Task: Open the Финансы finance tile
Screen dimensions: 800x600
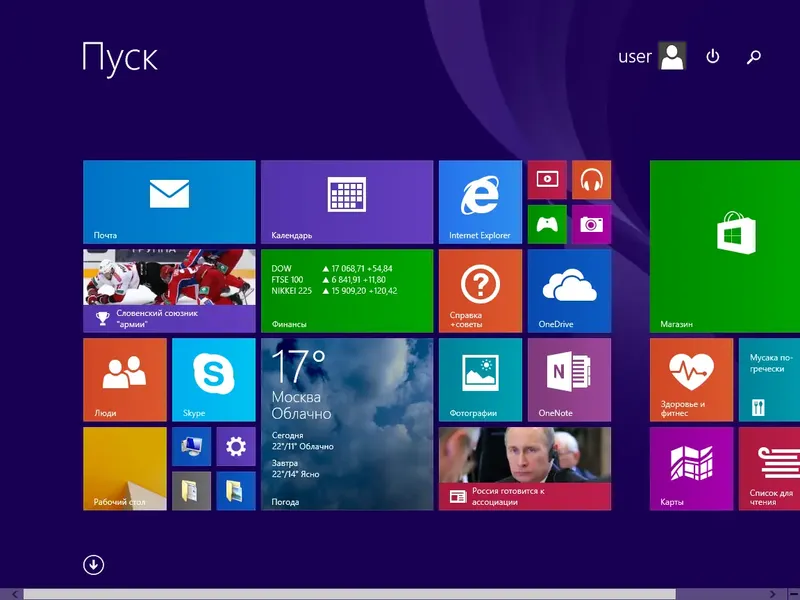Action: (x=347, y=291)
